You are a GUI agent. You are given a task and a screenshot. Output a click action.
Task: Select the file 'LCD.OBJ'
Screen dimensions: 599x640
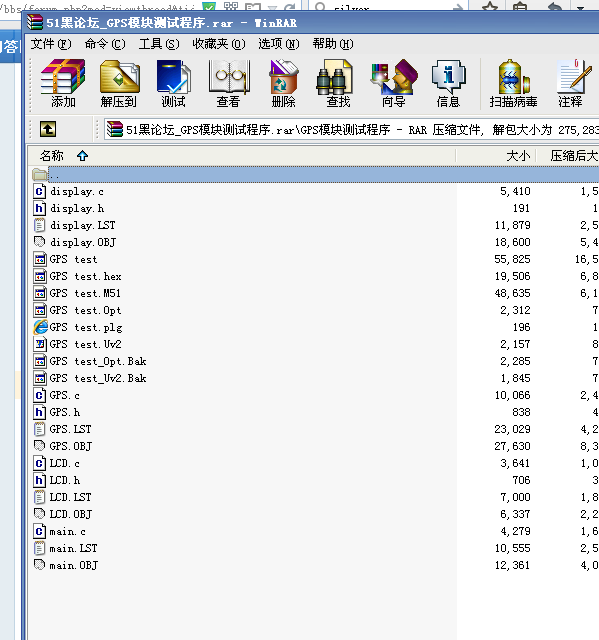point(71,514)
